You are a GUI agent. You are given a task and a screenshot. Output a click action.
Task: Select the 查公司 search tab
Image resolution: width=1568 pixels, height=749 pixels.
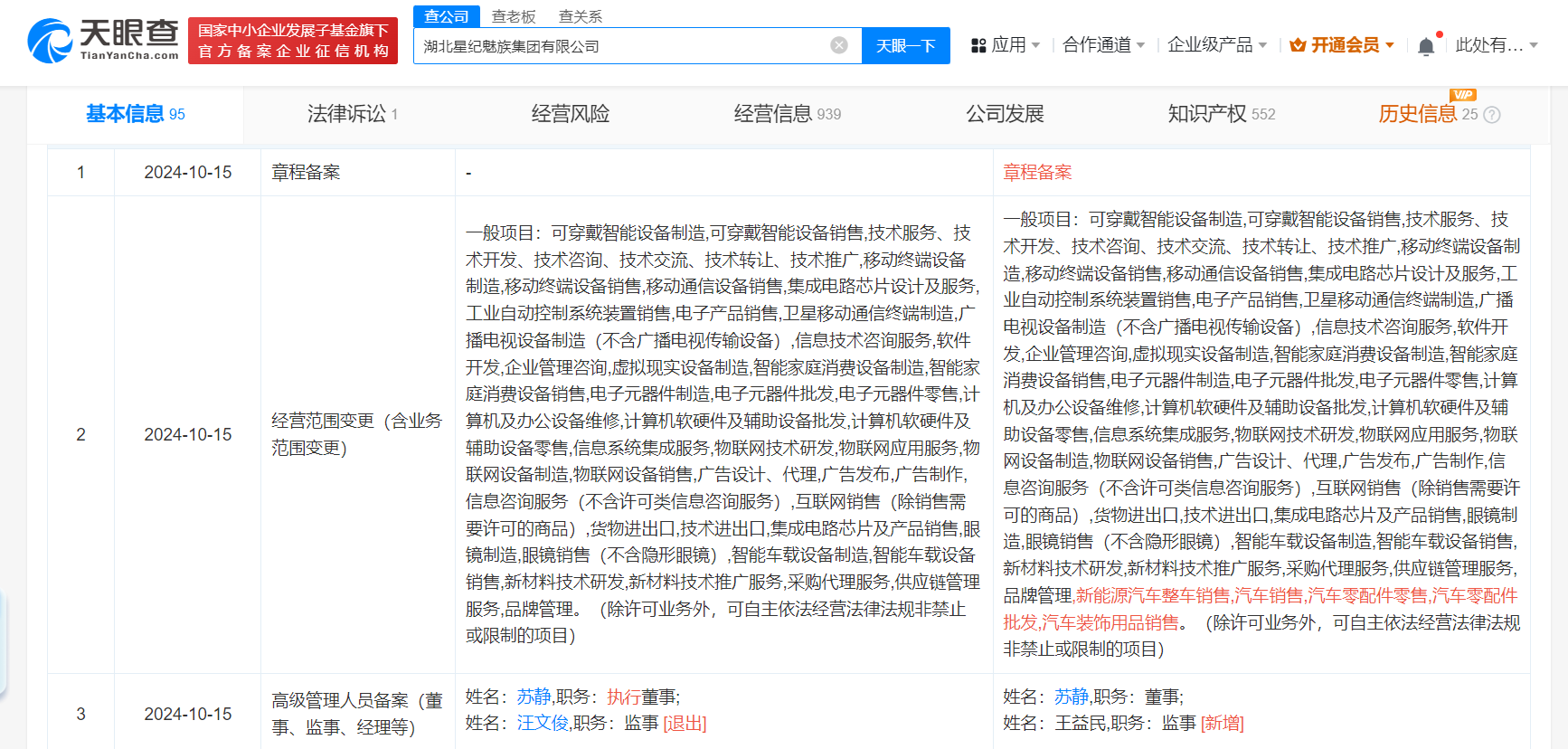(447, 16)
